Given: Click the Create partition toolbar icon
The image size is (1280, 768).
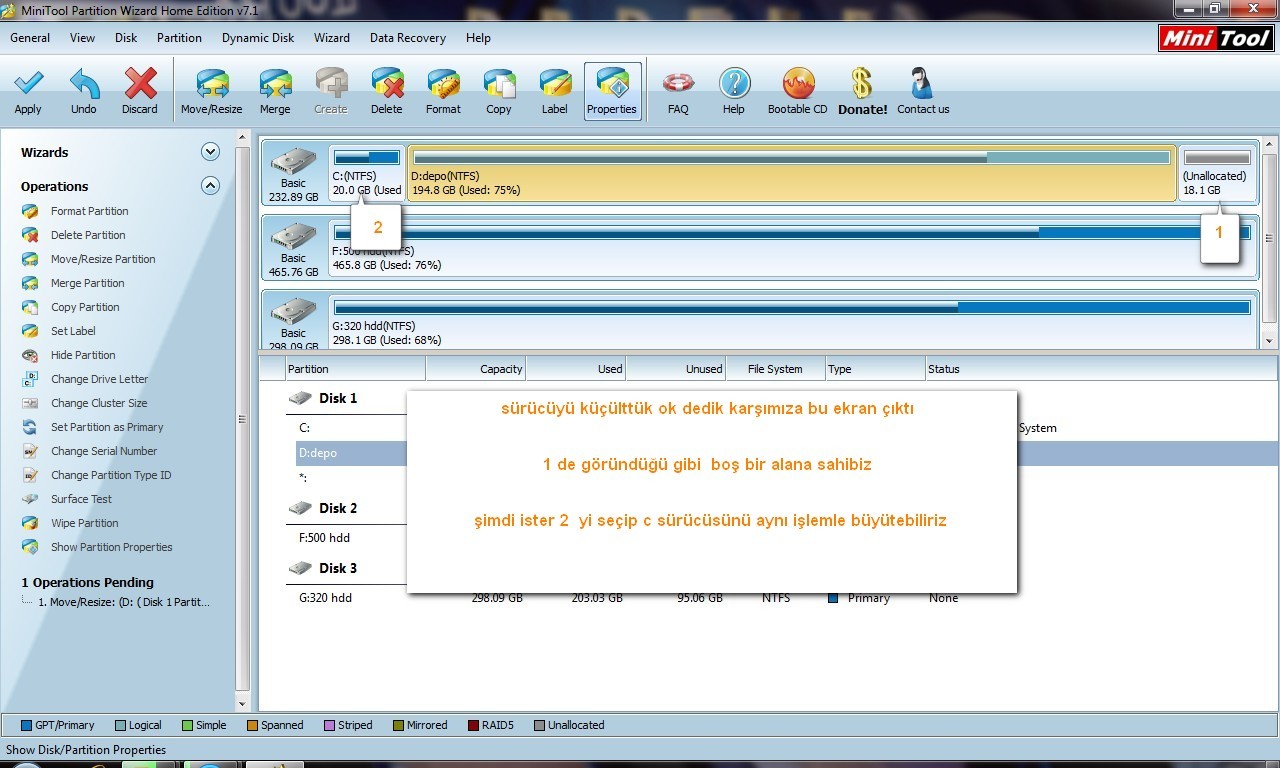Looking at the screenshot, I should (331, 85).
